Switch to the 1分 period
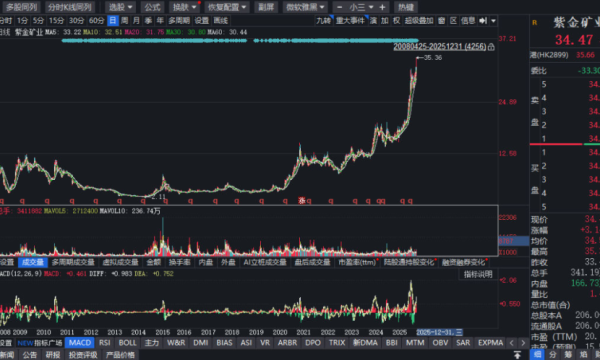Viewport: 600px width, 360px height. click(x=22, y=20)
